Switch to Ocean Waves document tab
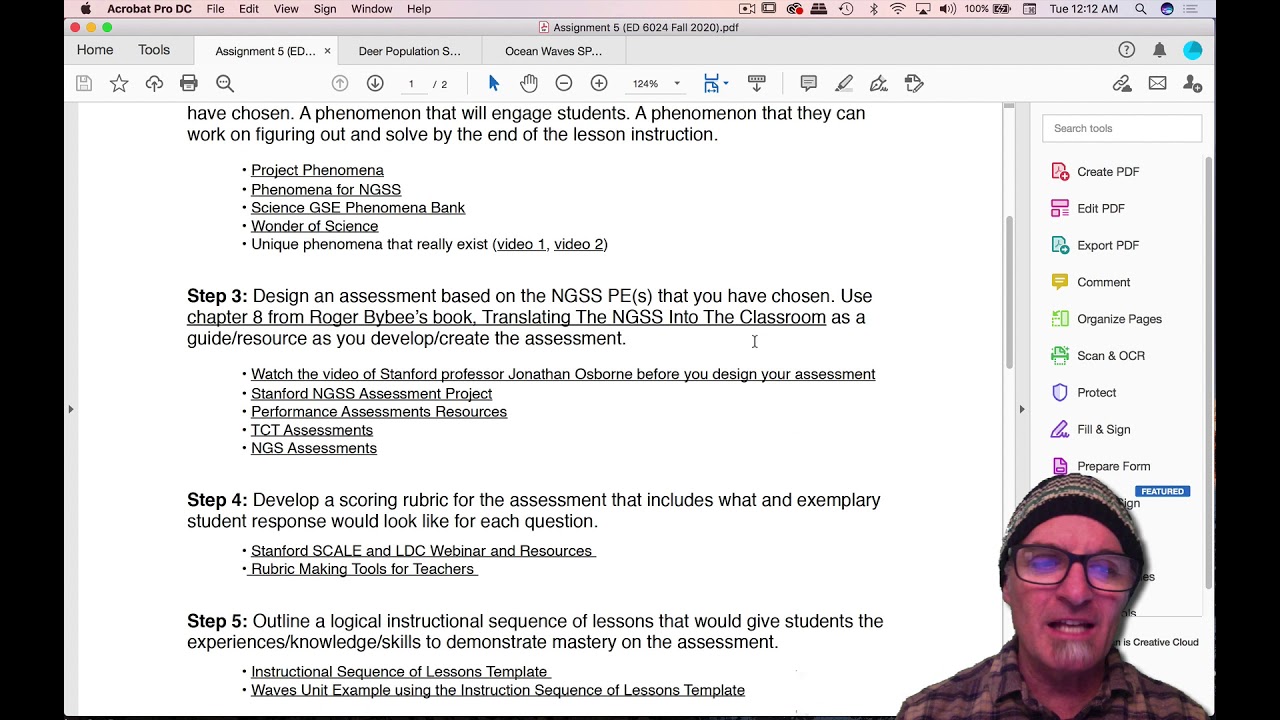Viewport: 1280px width, 720px height. pos(553,51)
